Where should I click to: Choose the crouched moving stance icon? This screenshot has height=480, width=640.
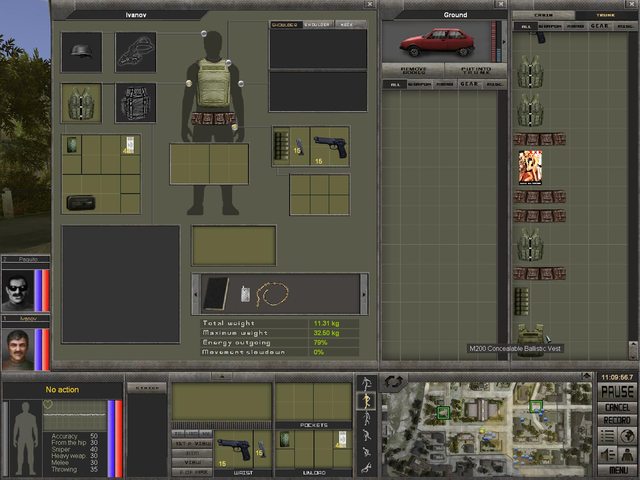[367, 435]
